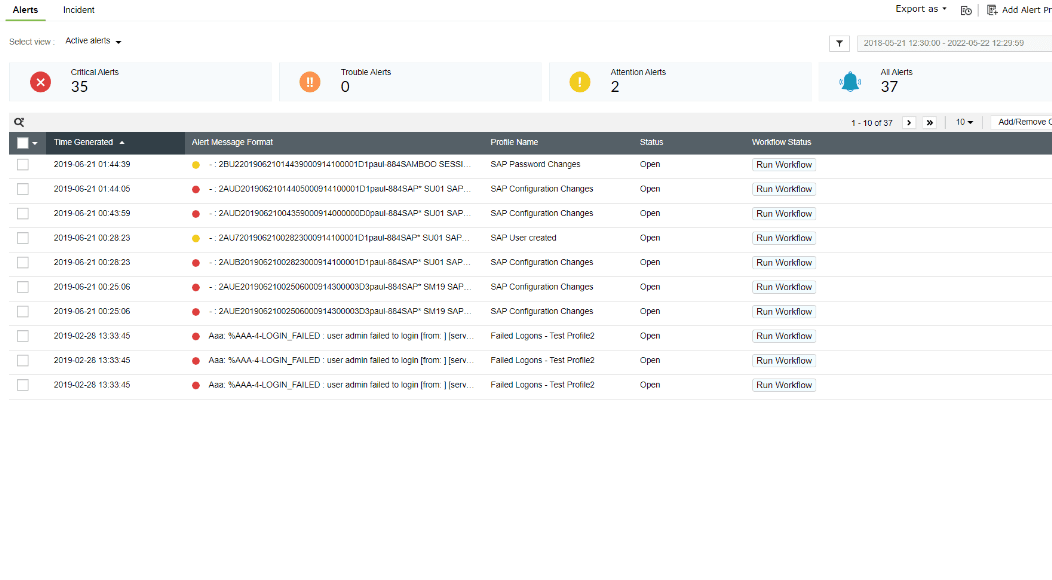Check the 2019-06-21 01:44:05 alert row
This screenshot has height=580, width=1052.
[x=23, y=189]
